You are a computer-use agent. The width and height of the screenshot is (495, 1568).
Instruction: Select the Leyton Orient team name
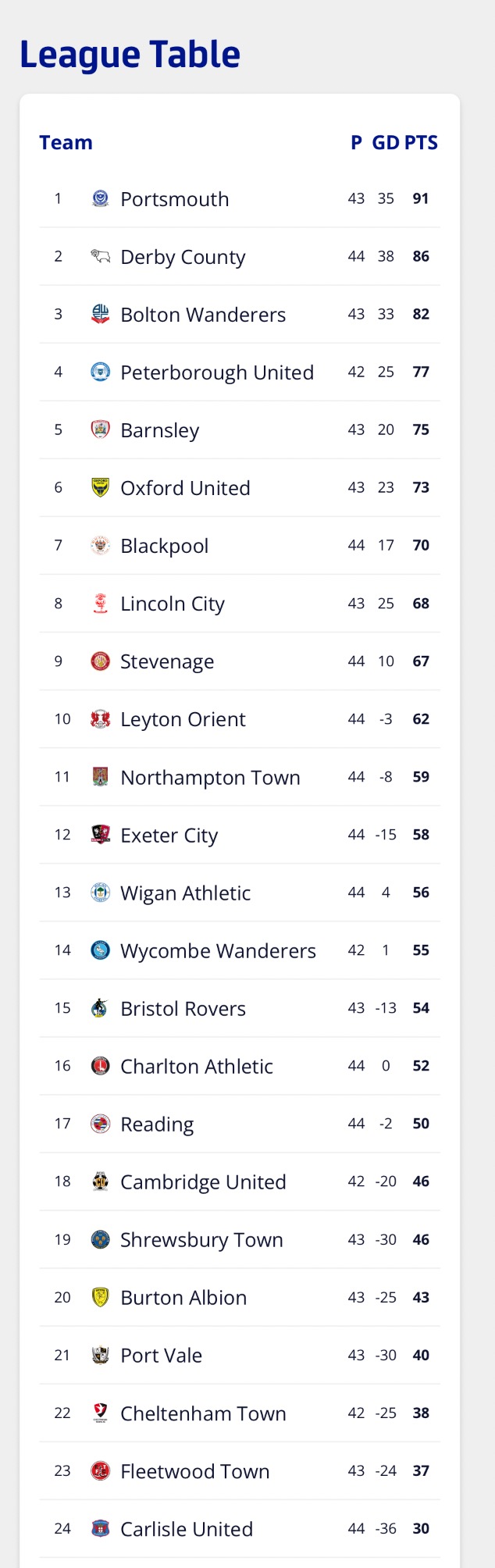coord(183,719)
